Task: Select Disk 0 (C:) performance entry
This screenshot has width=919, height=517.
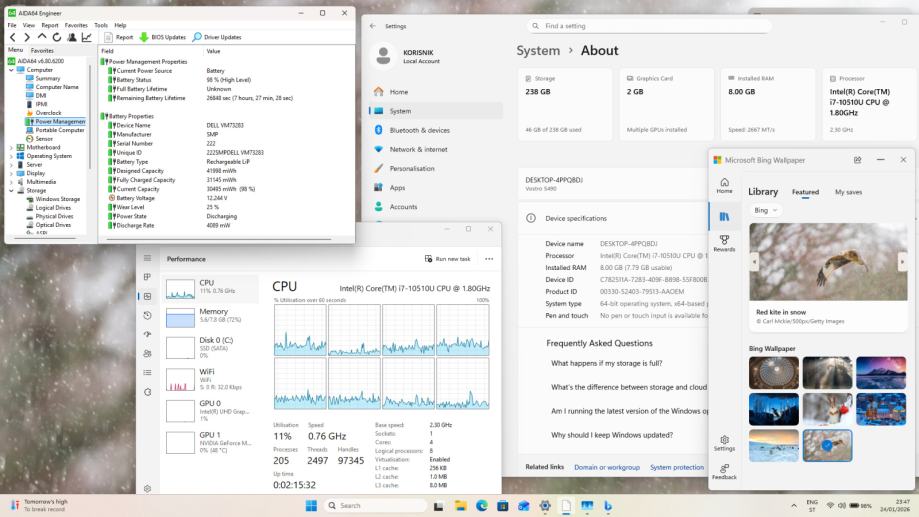Action: (x=210, y=347)
